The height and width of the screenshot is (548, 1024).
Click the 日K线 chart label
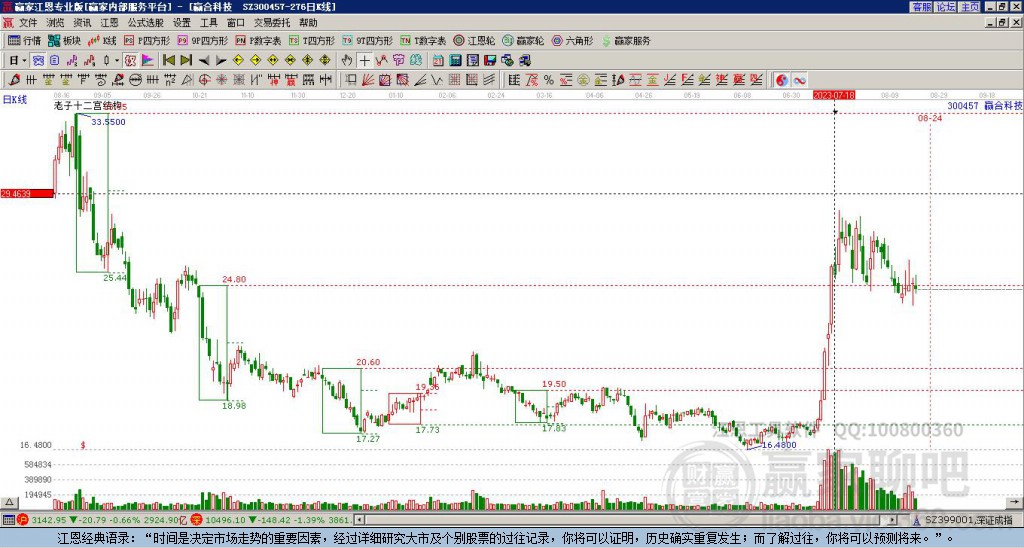pos(14,100)
